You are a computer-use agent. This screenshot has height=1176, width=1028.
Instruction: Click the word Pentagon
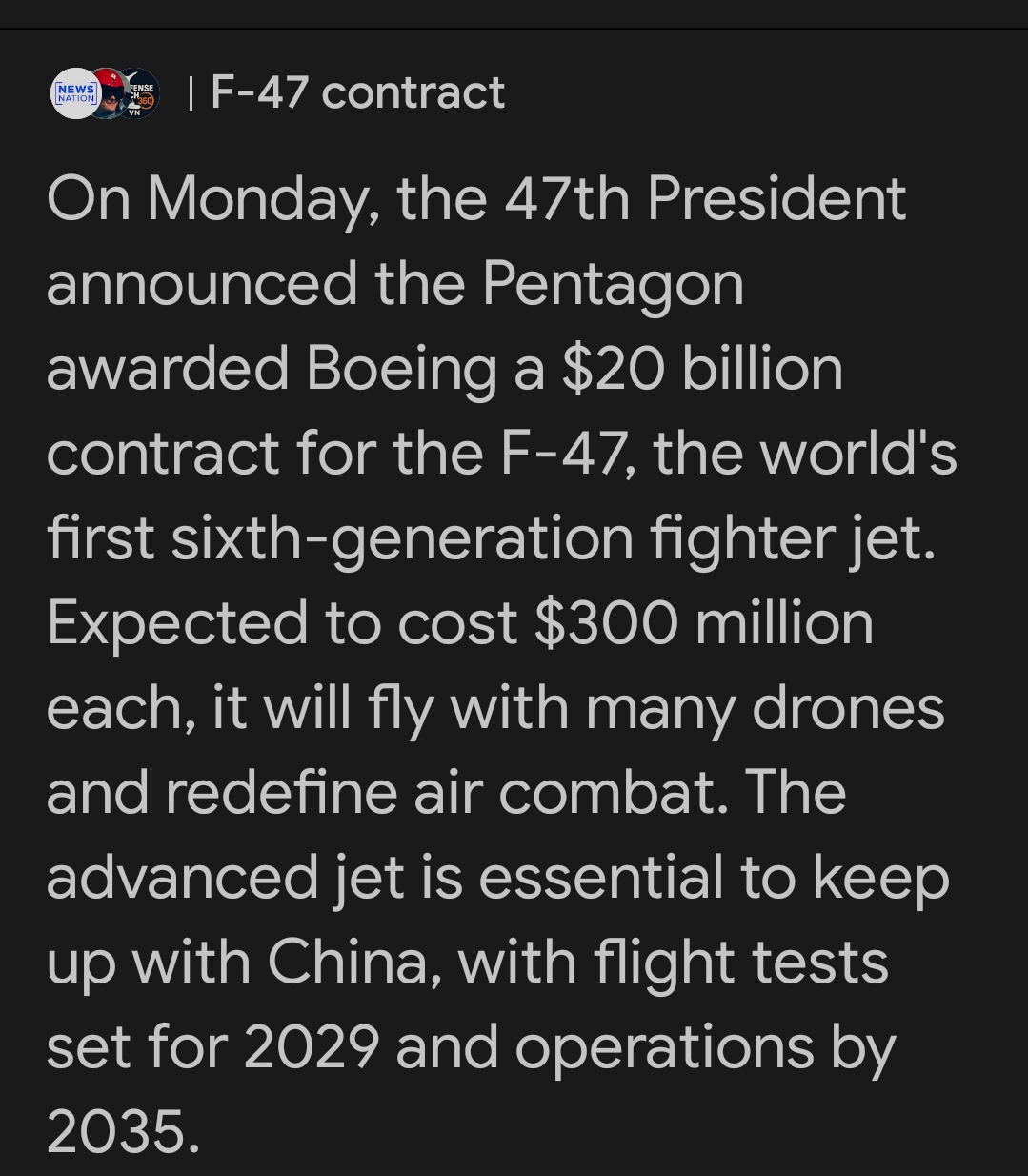click(613, 284)
